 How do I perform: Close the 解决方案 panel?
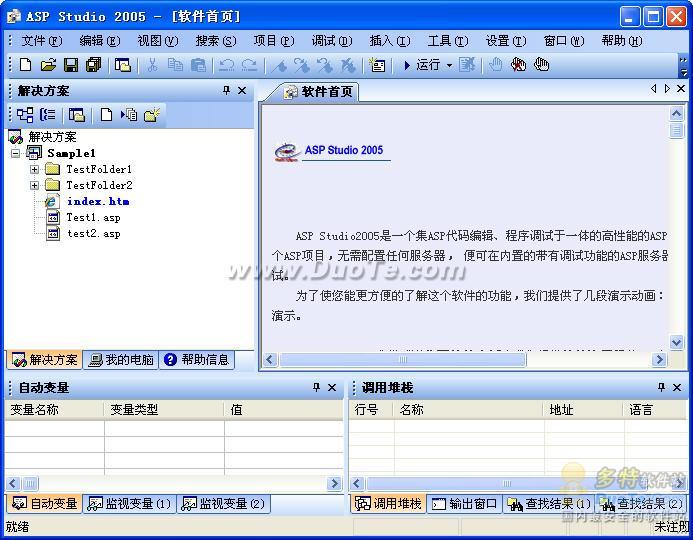[242, 91]
